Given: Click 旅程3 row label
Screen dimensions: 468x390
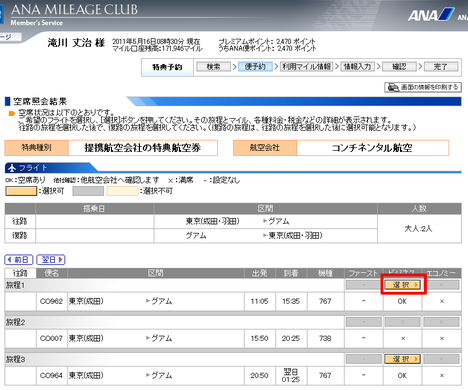Looking at the screenshot, I should (x=15, y=359).
